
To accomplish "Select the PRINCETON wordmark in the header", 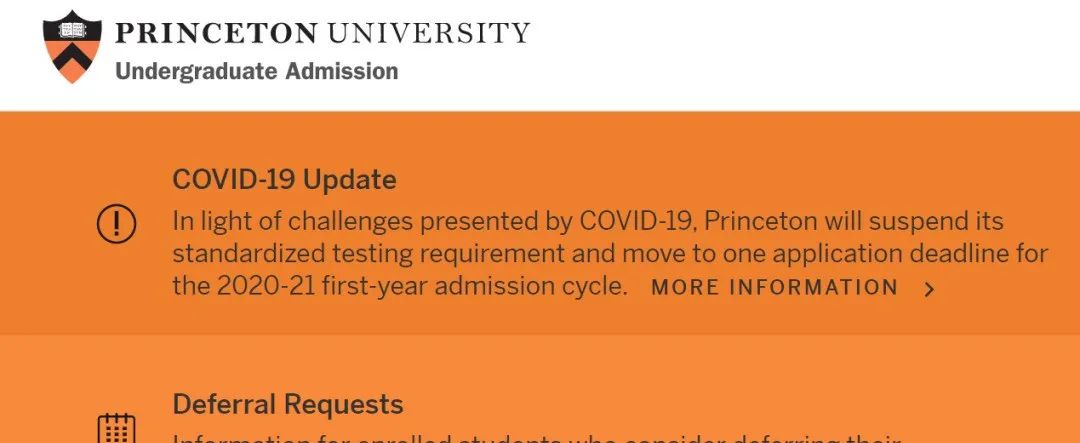I will pyautogui.click(x=216, y=33).
